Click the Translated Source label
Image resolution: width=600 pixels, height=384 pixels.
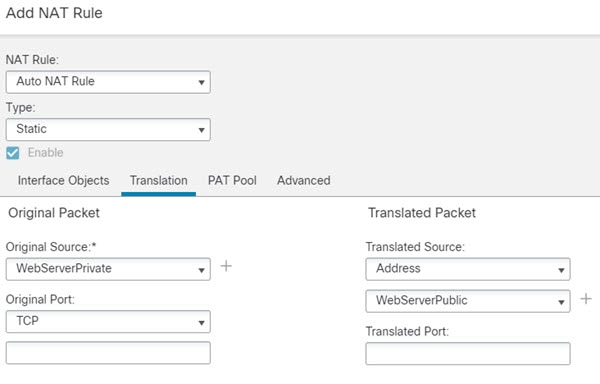(415, 247)
